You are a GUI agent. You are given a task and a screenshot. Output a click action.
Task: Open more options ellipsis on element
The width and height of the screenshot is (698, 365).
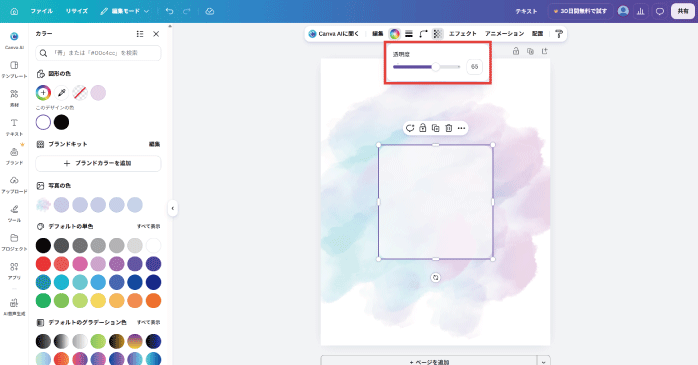tap(462, 128)
